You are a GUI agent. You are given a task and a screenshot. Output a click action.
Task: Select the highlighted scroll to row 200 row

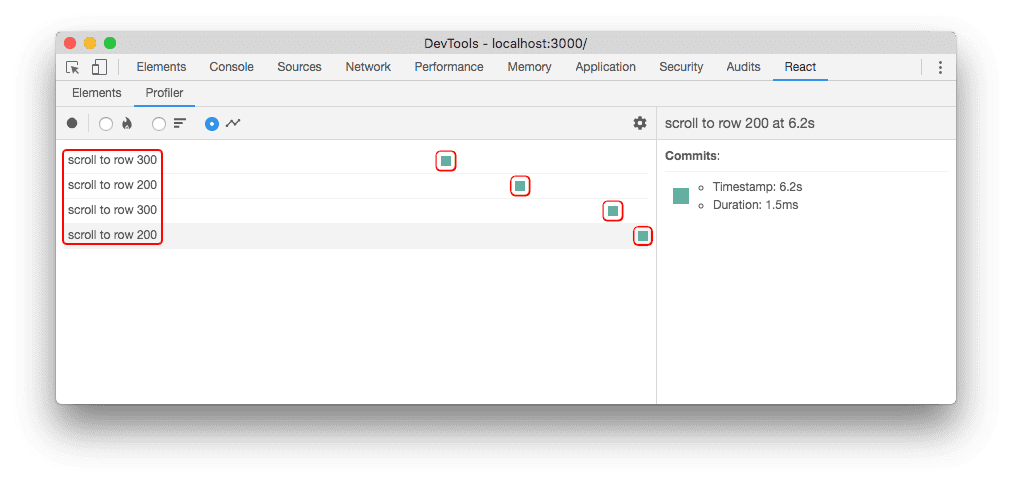[x=356, y=236]
